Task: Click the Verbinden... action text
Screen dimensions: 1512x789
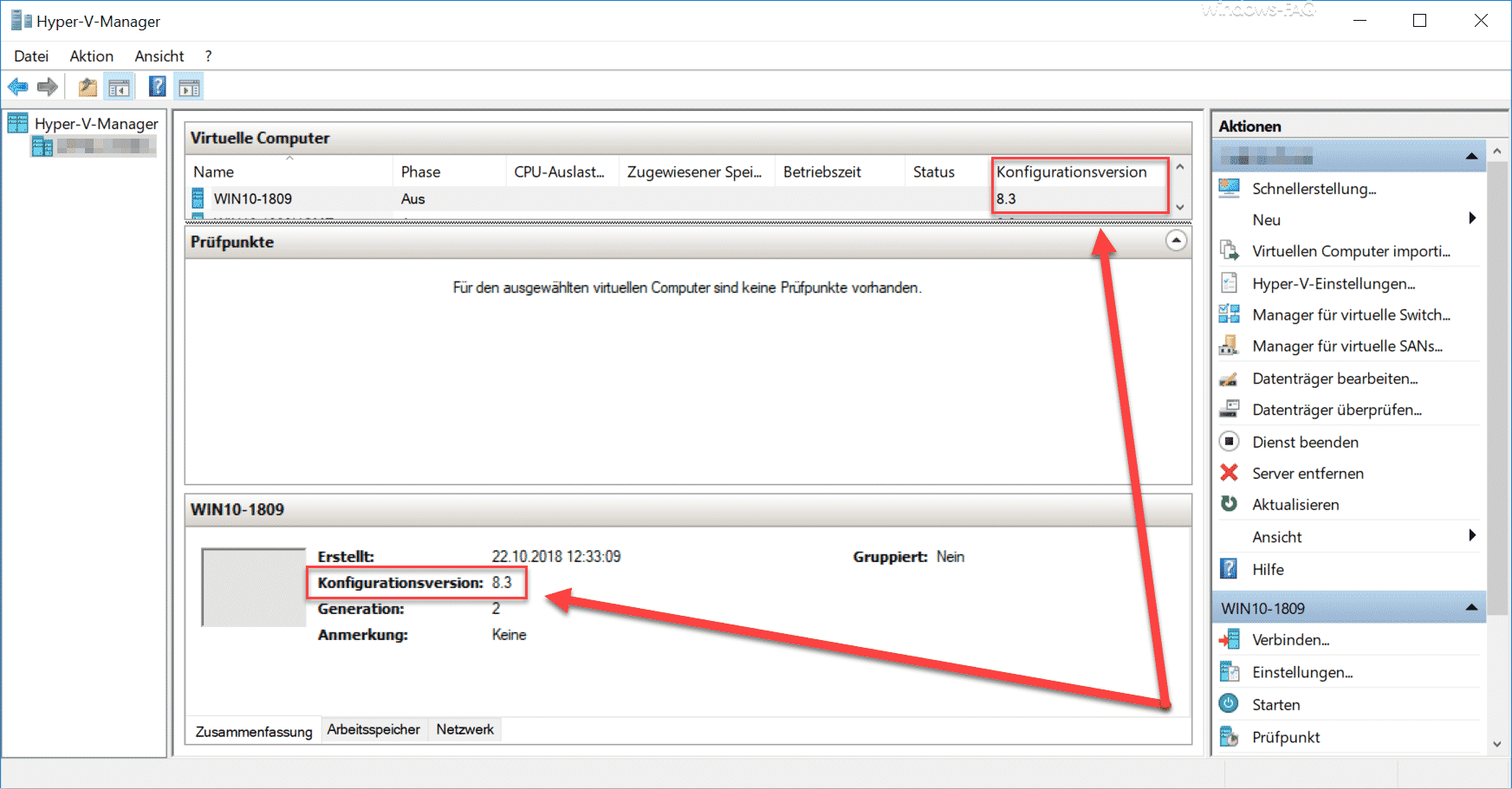Action: (x=1290, y=640)
